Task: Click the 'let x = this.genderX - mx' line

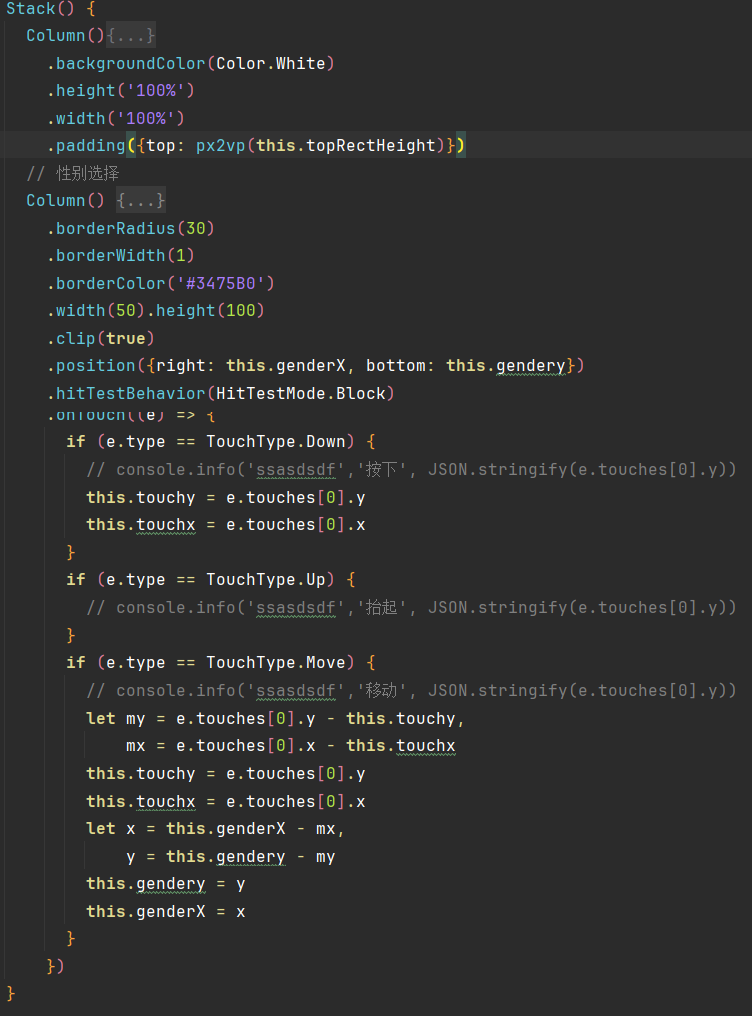Action: [x=215, y=829]
